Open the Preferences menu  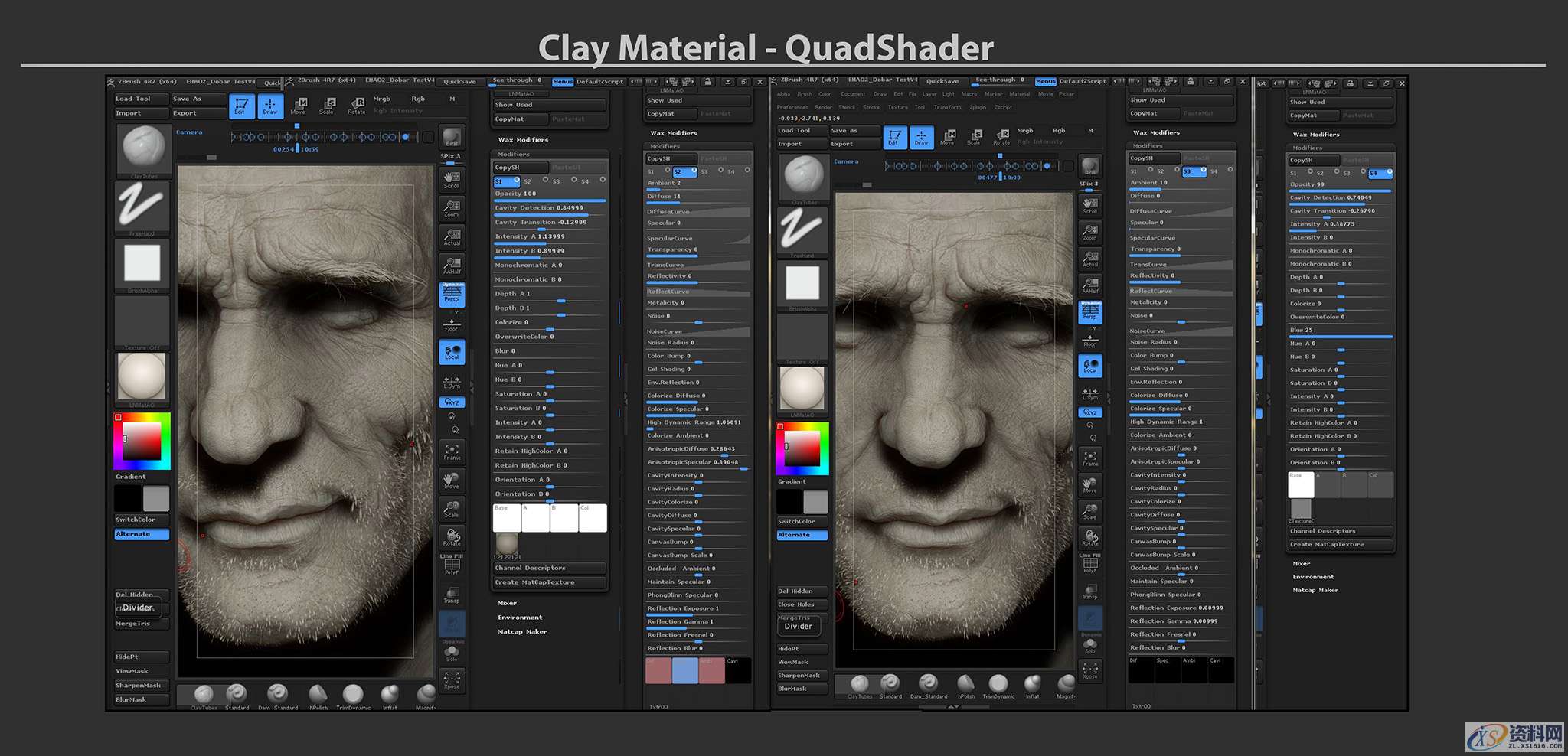[792, 107]
